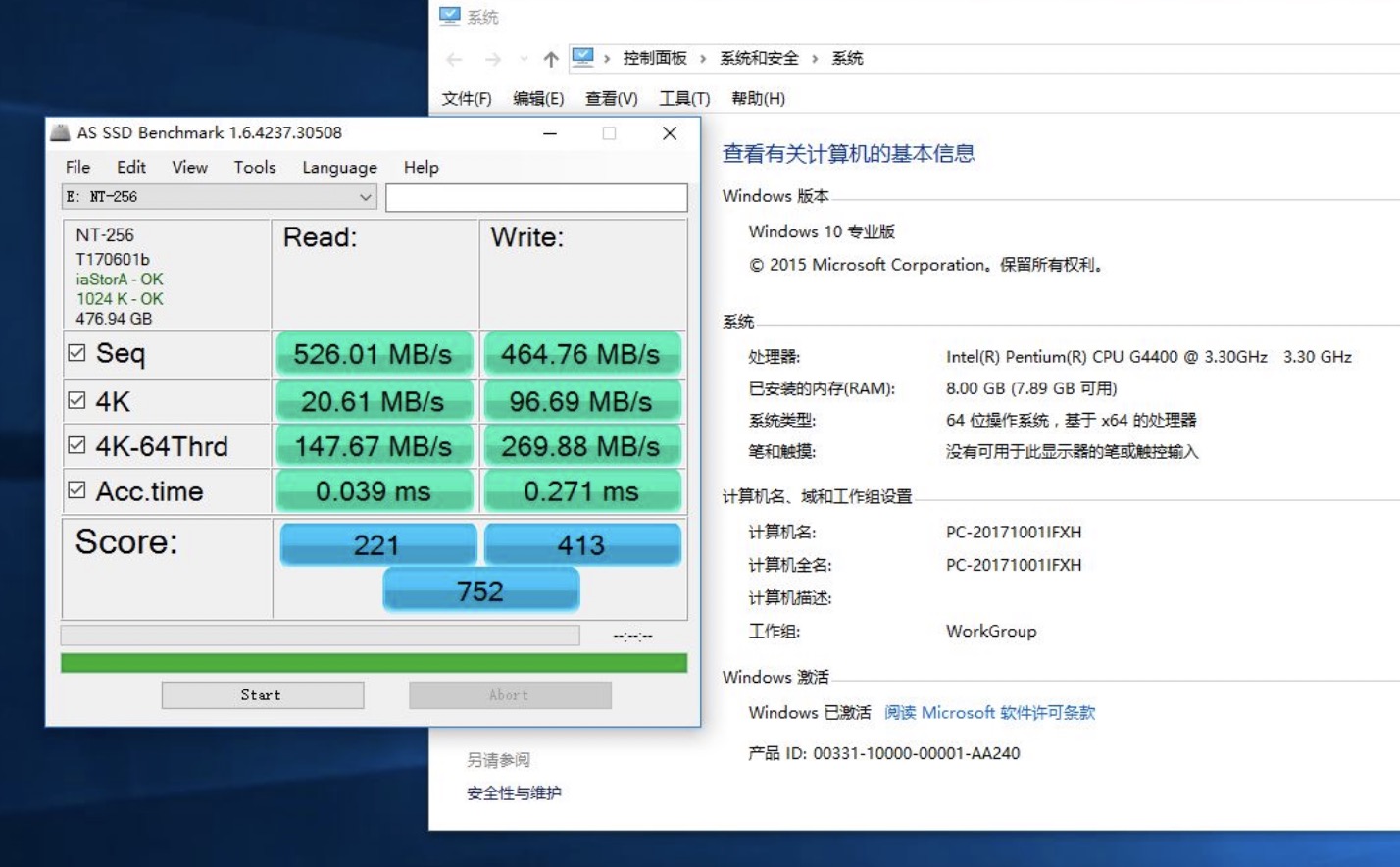Uncheck the 4K-64Thrd test checkbox

tap(76, 445)
